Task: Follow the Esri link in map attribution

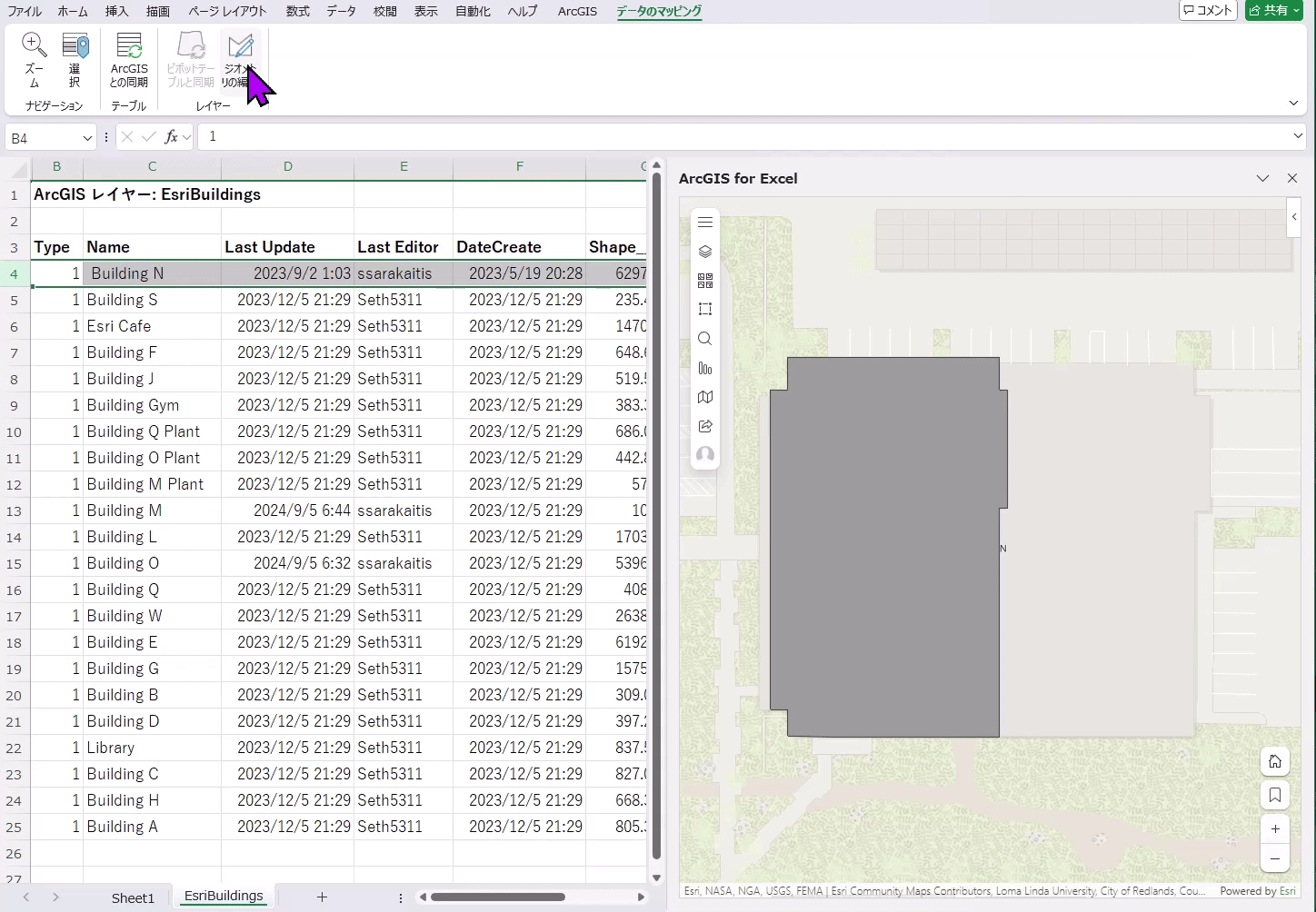Action: coord(1288,891)
